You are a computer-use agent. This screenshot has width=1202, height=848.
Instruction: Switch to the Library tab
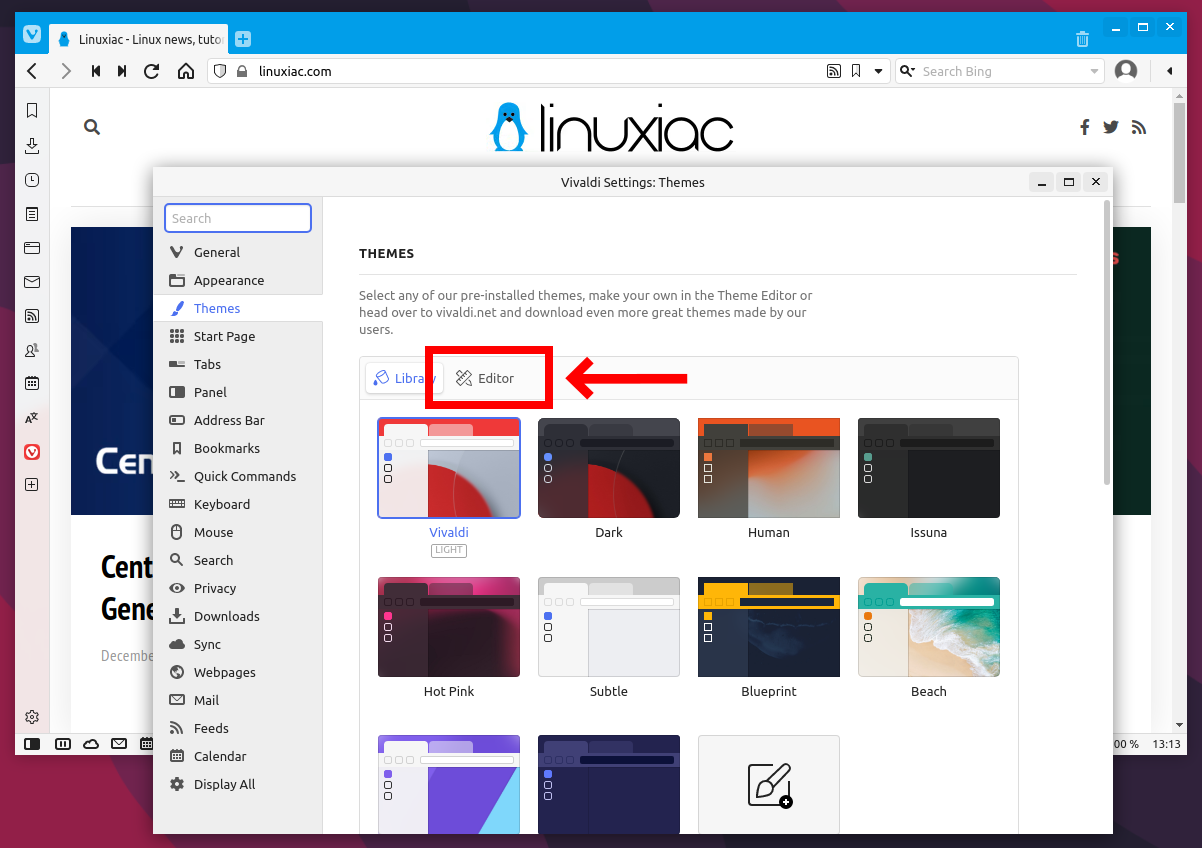tap(404, 378)
